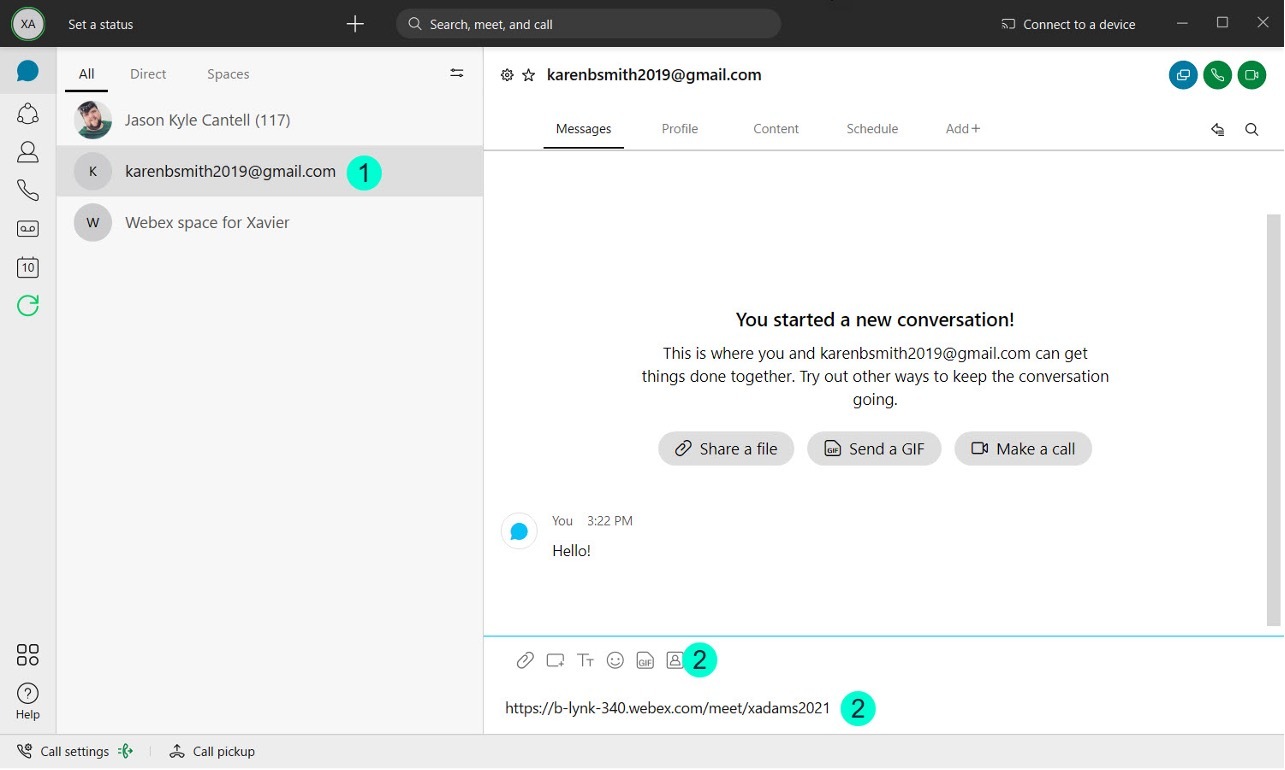
Task: Click the Search, meet, and call field
Action: click(589, 24)
